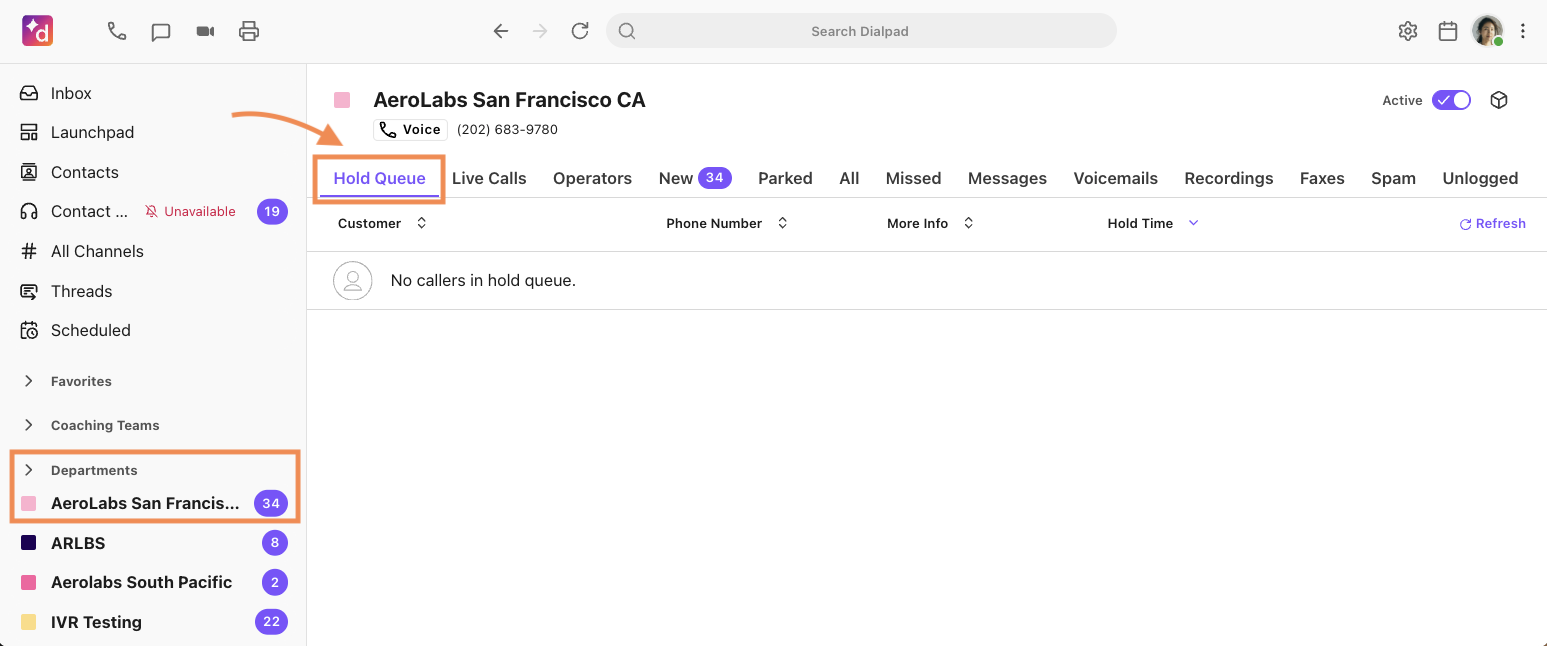This screenshot has width=1547, height=646.
Task: Switch to Recordings tab
Action: 1229,178
